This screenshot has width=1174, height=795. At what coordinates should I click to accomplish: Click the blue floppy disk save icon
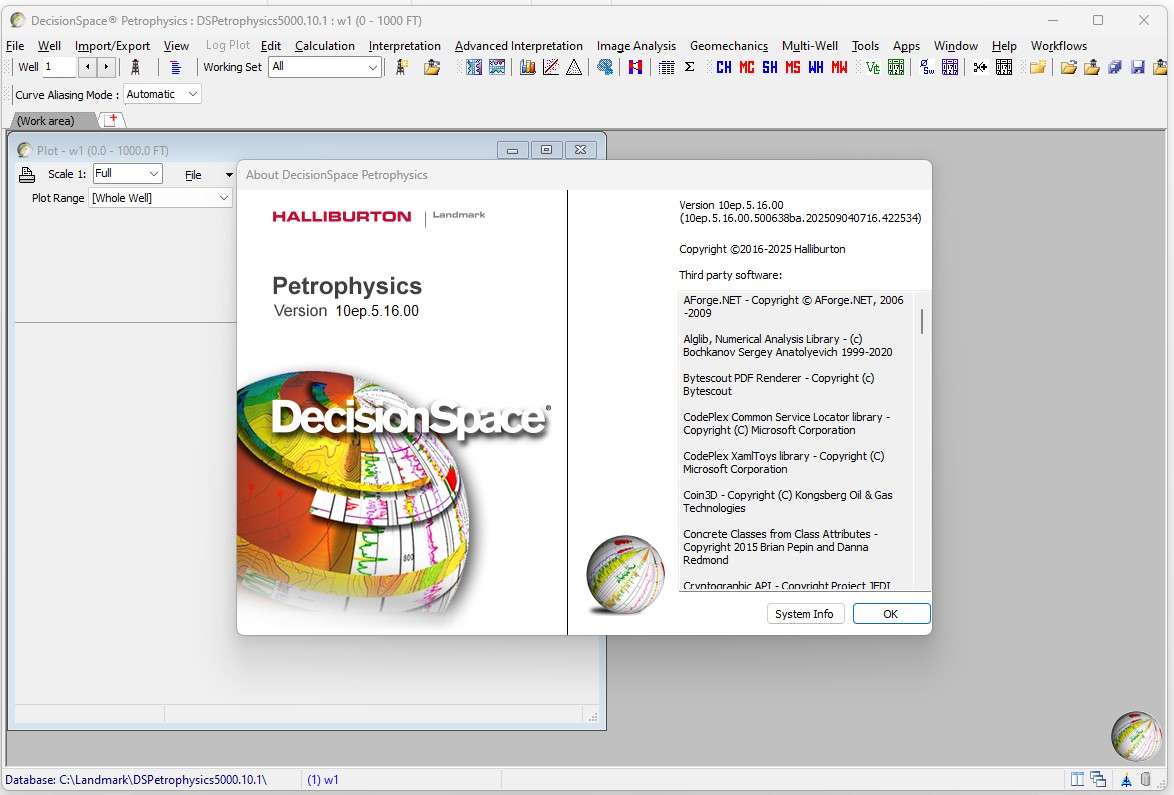coord(1137,67)
